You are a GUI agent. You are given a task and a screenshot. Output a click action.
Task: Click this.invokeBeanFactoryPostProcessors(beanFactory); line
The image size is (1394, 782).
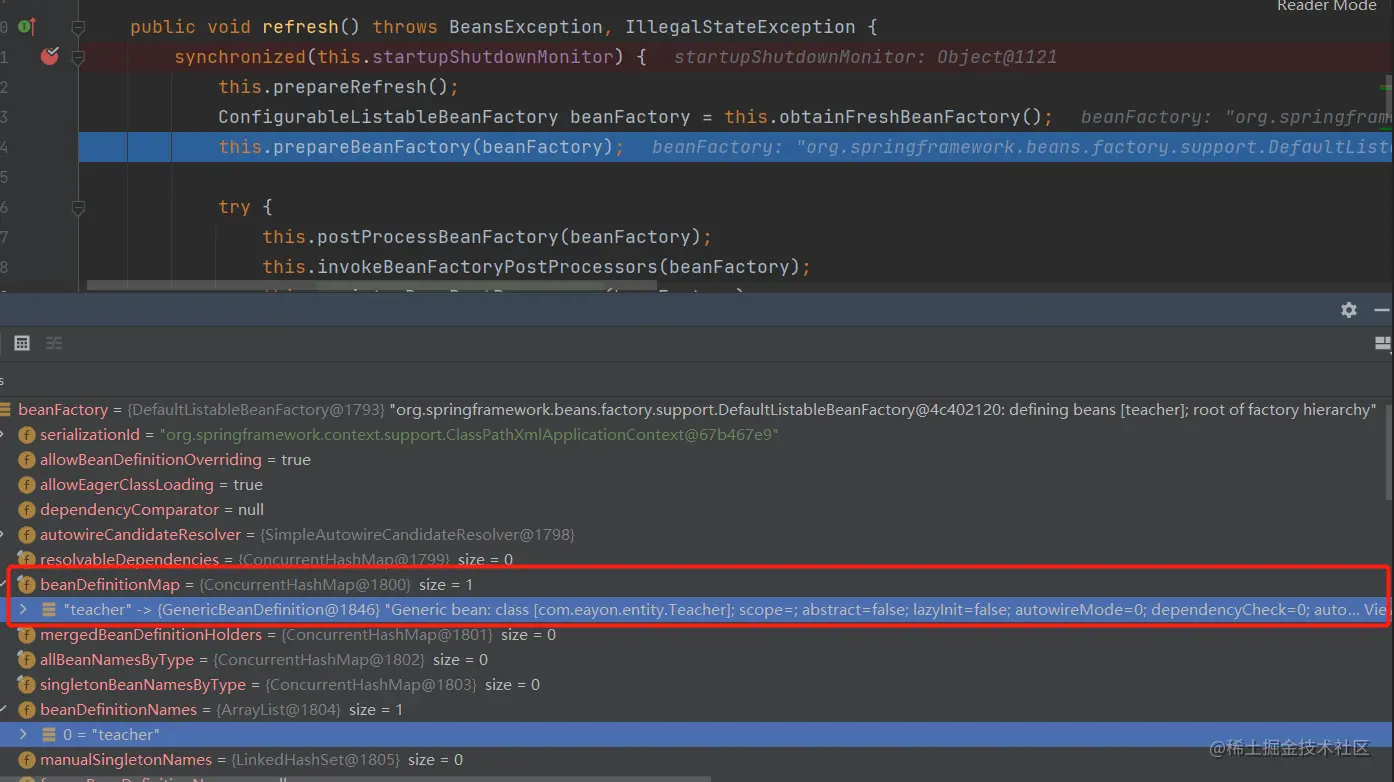536,267
